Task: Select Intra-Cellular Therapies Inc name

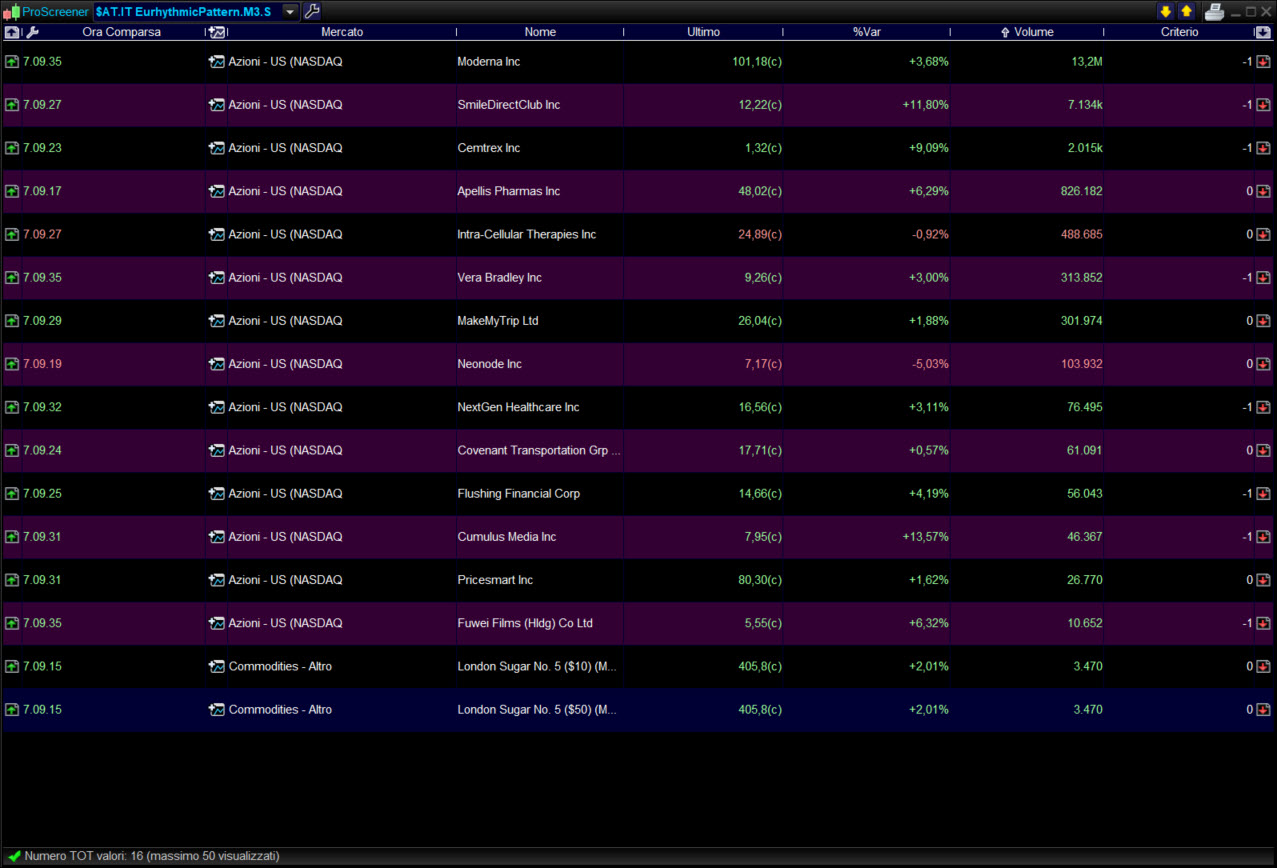Action: click(526, 234)
